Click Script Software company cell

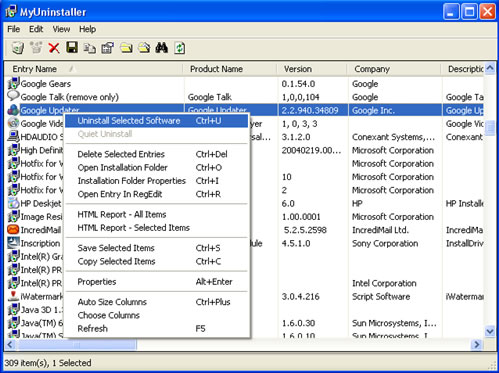point(381,296)
